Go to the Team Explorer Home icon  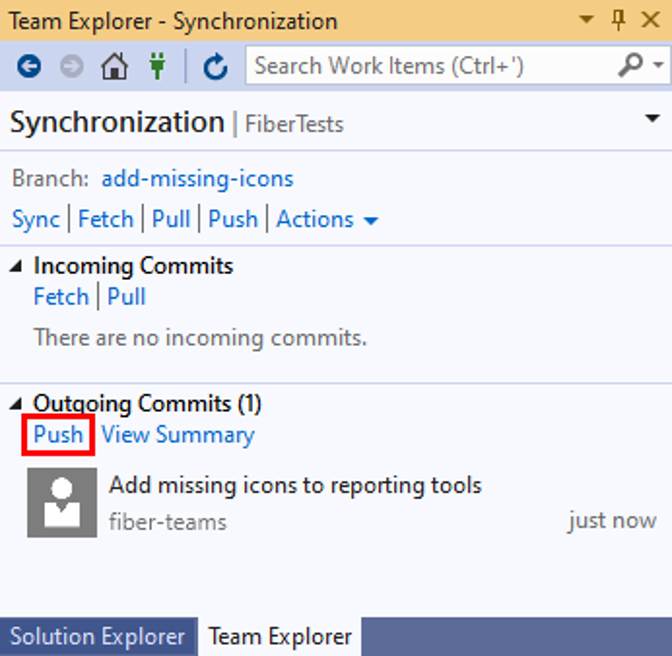[x=115, y=67]
